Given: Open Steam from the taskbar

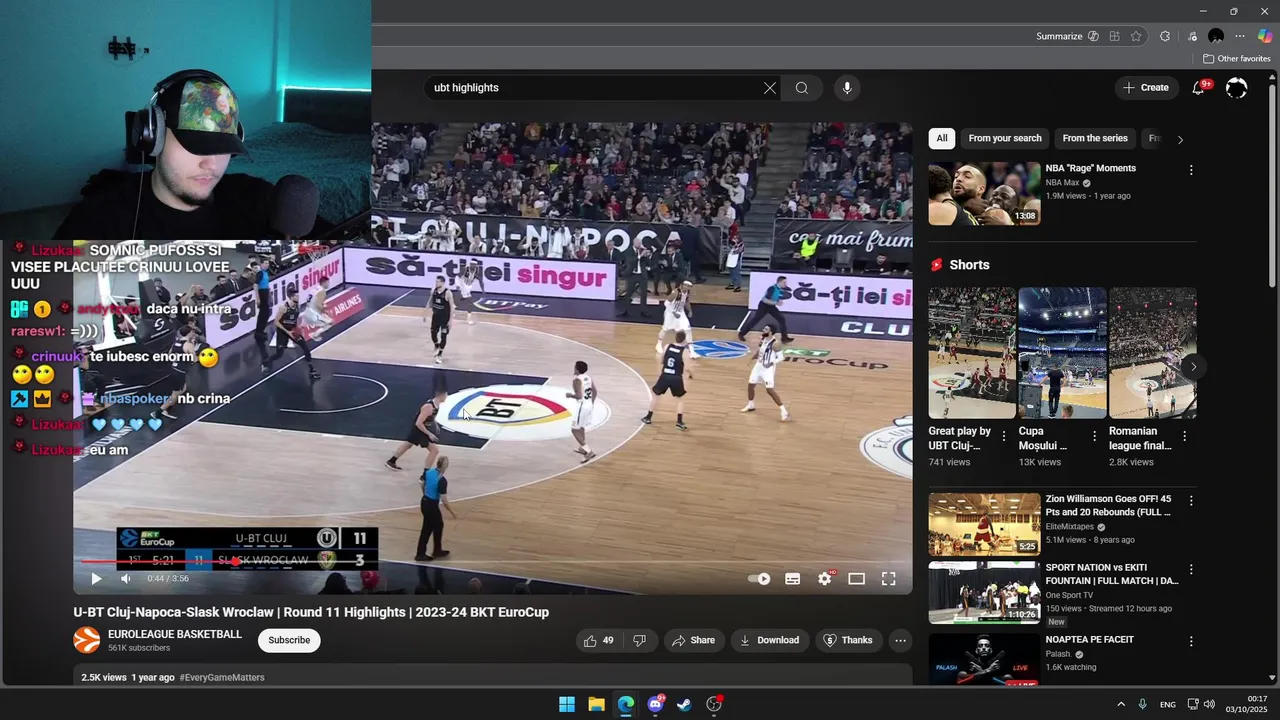Looking at the screenshot, I should [684, 704].
